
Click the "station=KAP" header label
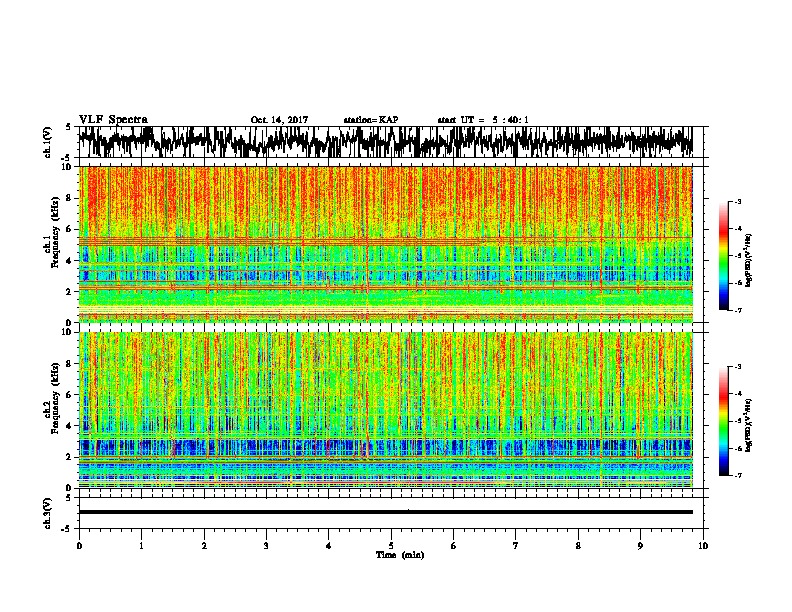371,120
